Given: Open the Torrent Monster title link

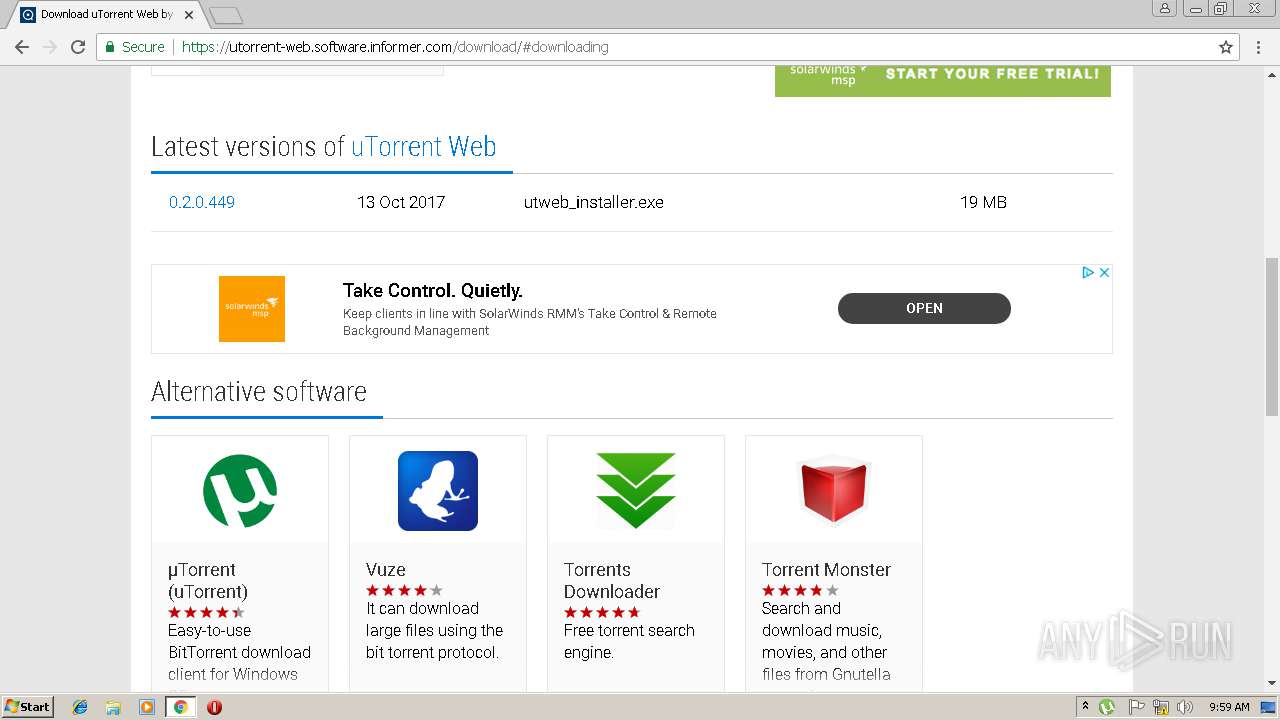Looking at the screenshot, I should [x=826, y=570].
